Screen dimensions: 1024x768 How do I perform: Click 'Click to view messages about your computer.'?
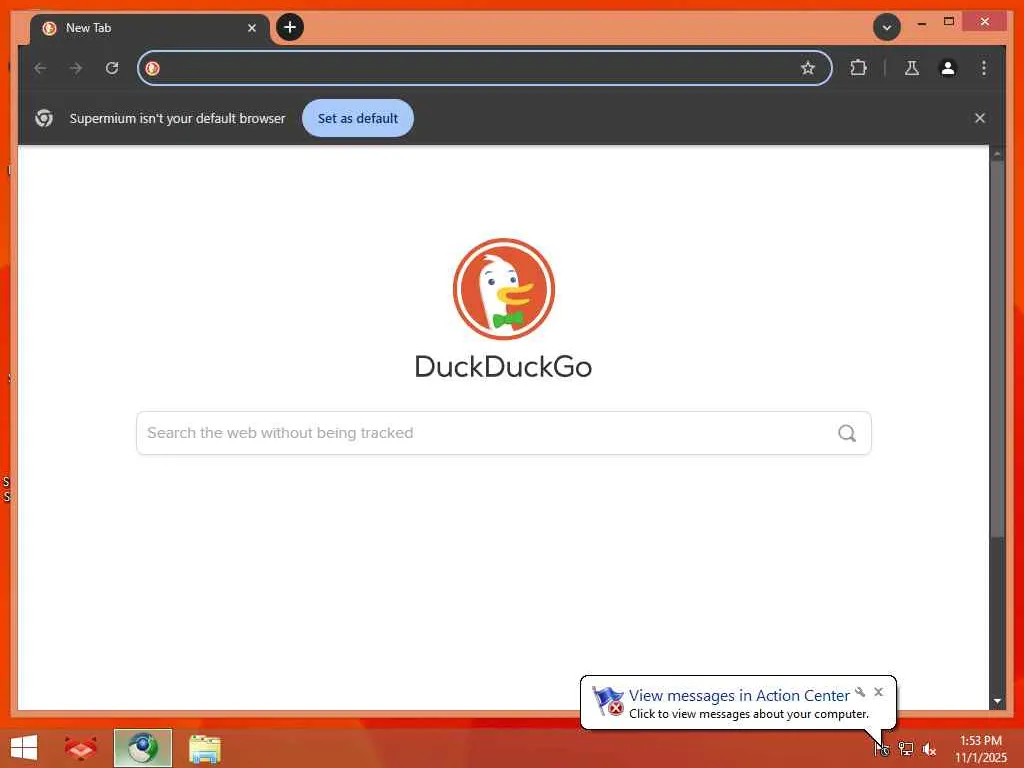(x=748, y=714)
